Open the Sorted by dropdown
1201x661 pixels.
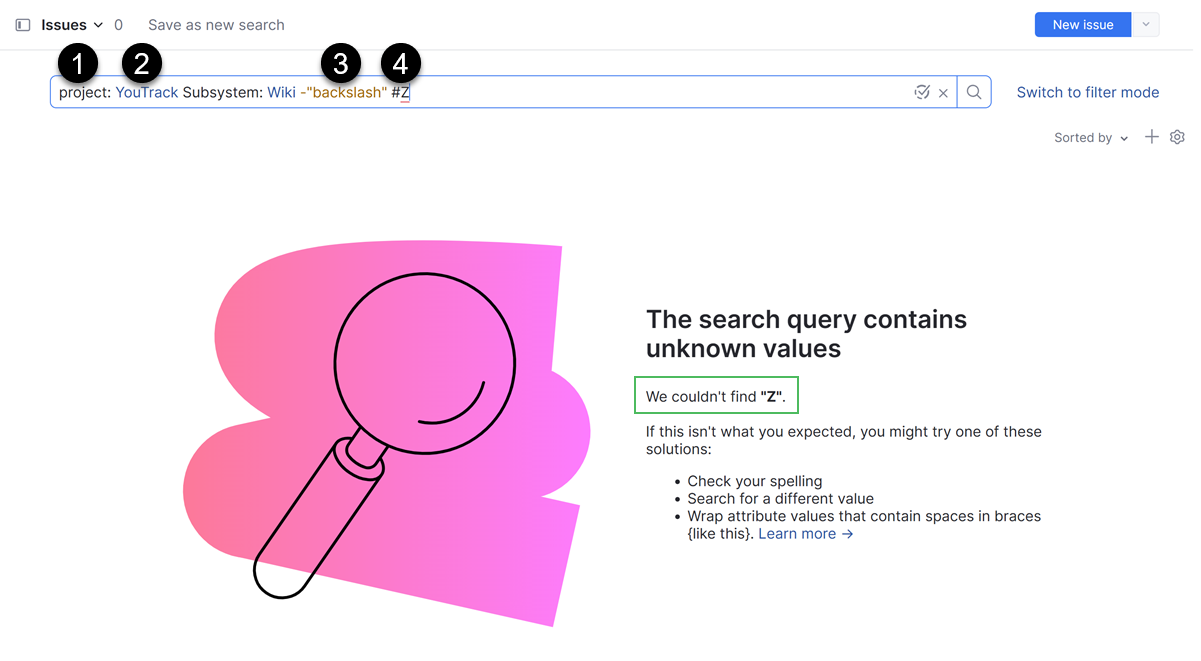tap(1091, 138)
